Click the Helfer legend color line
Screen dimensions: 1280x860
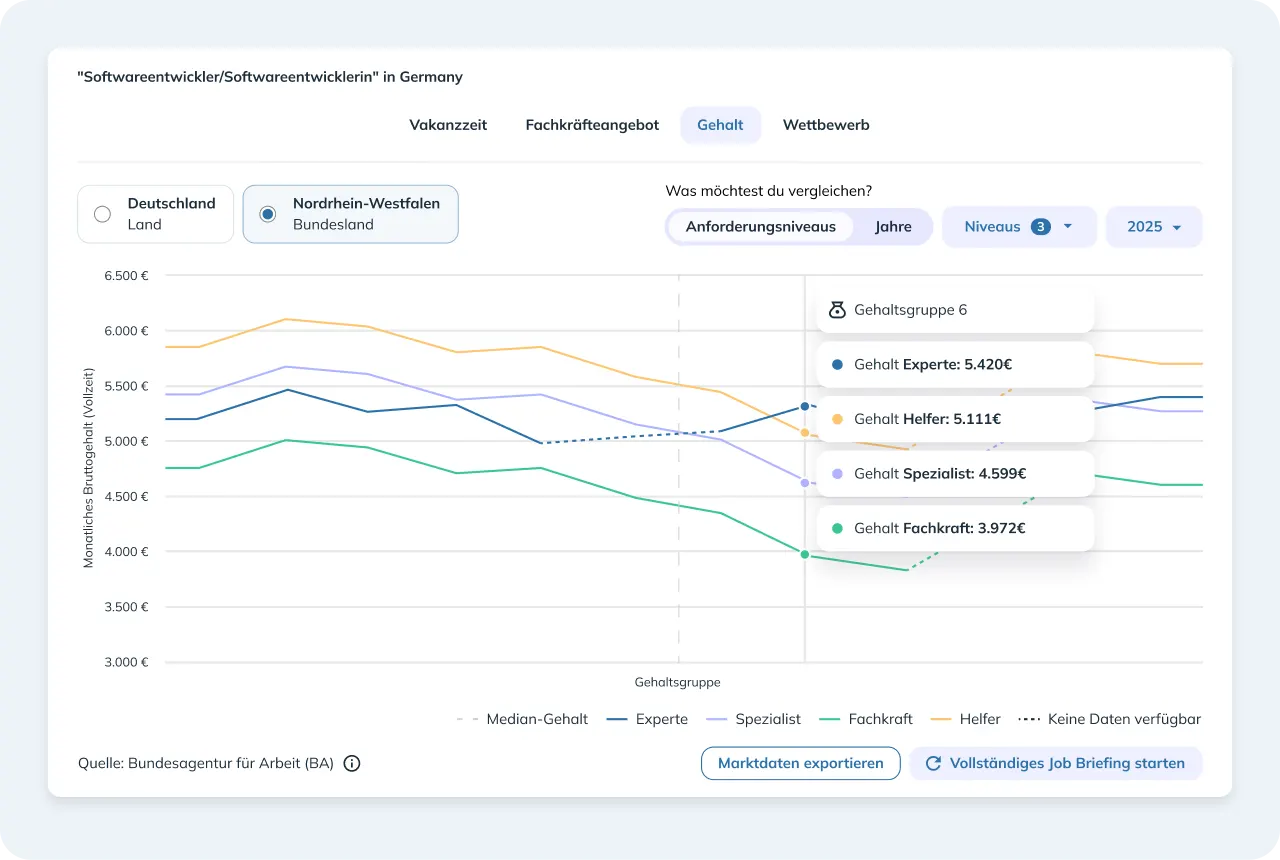[x=940, y=719]
